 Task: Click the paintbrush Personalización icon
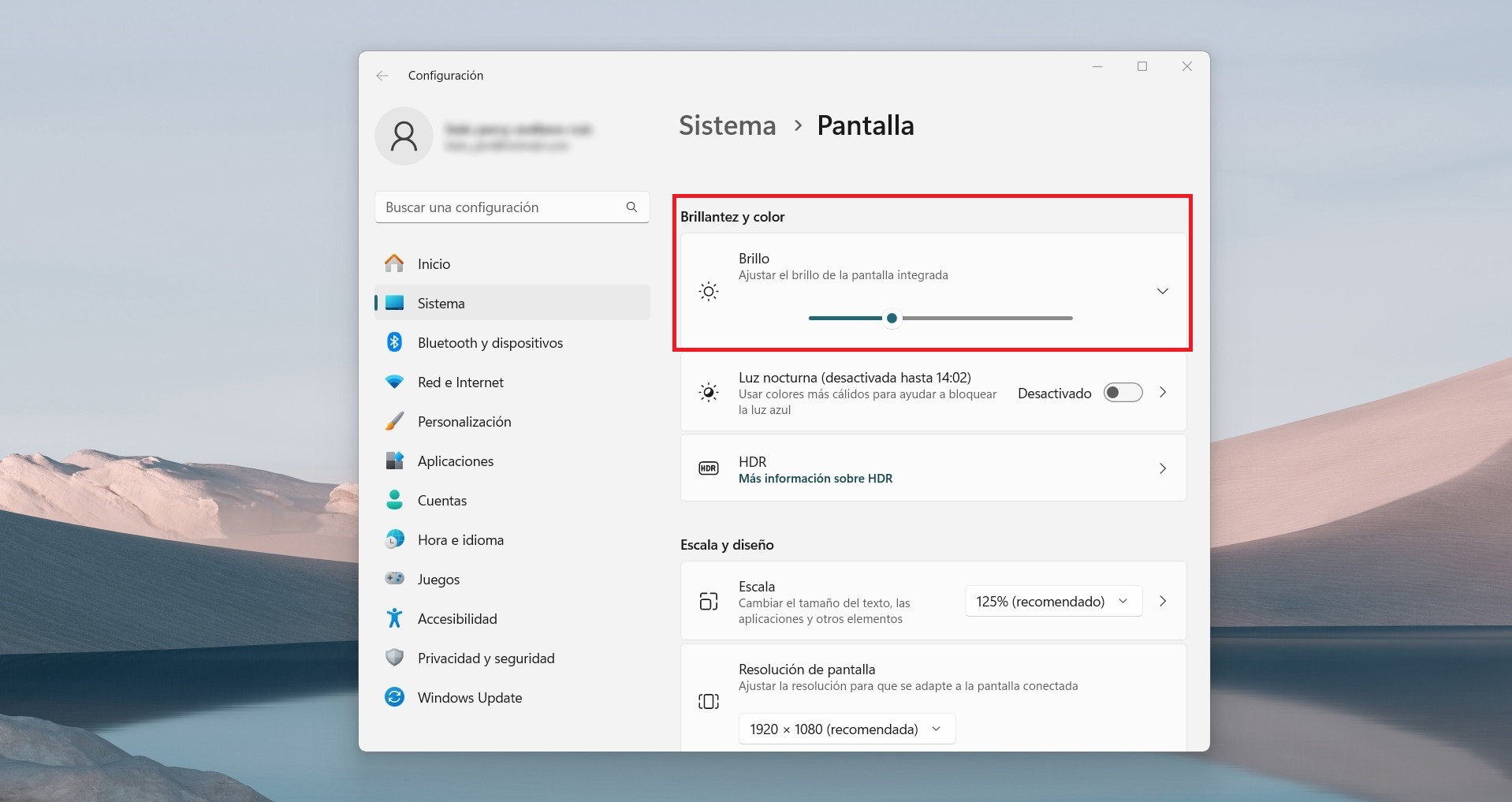[394, 421]
